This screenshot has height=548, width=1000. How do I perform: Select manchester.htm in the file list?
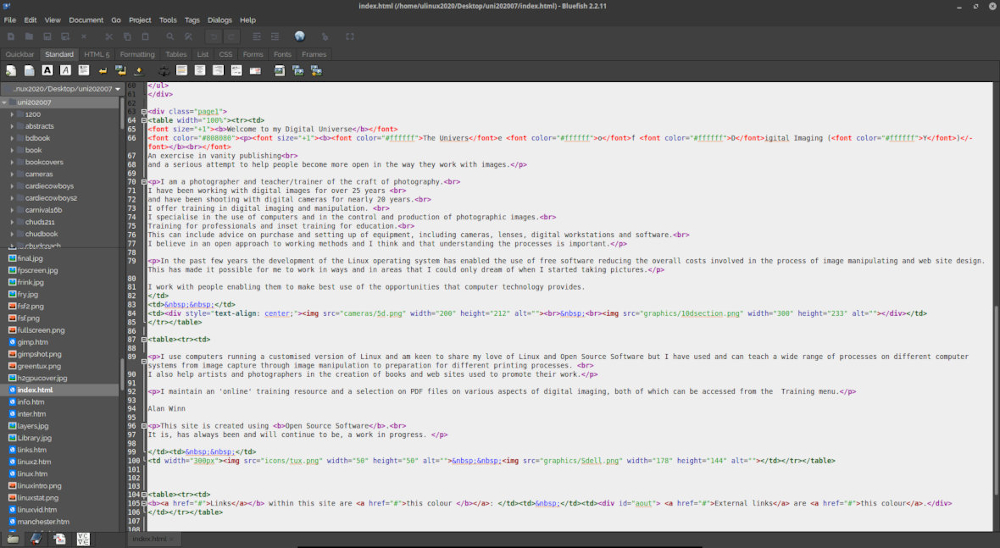click(43, 521)
